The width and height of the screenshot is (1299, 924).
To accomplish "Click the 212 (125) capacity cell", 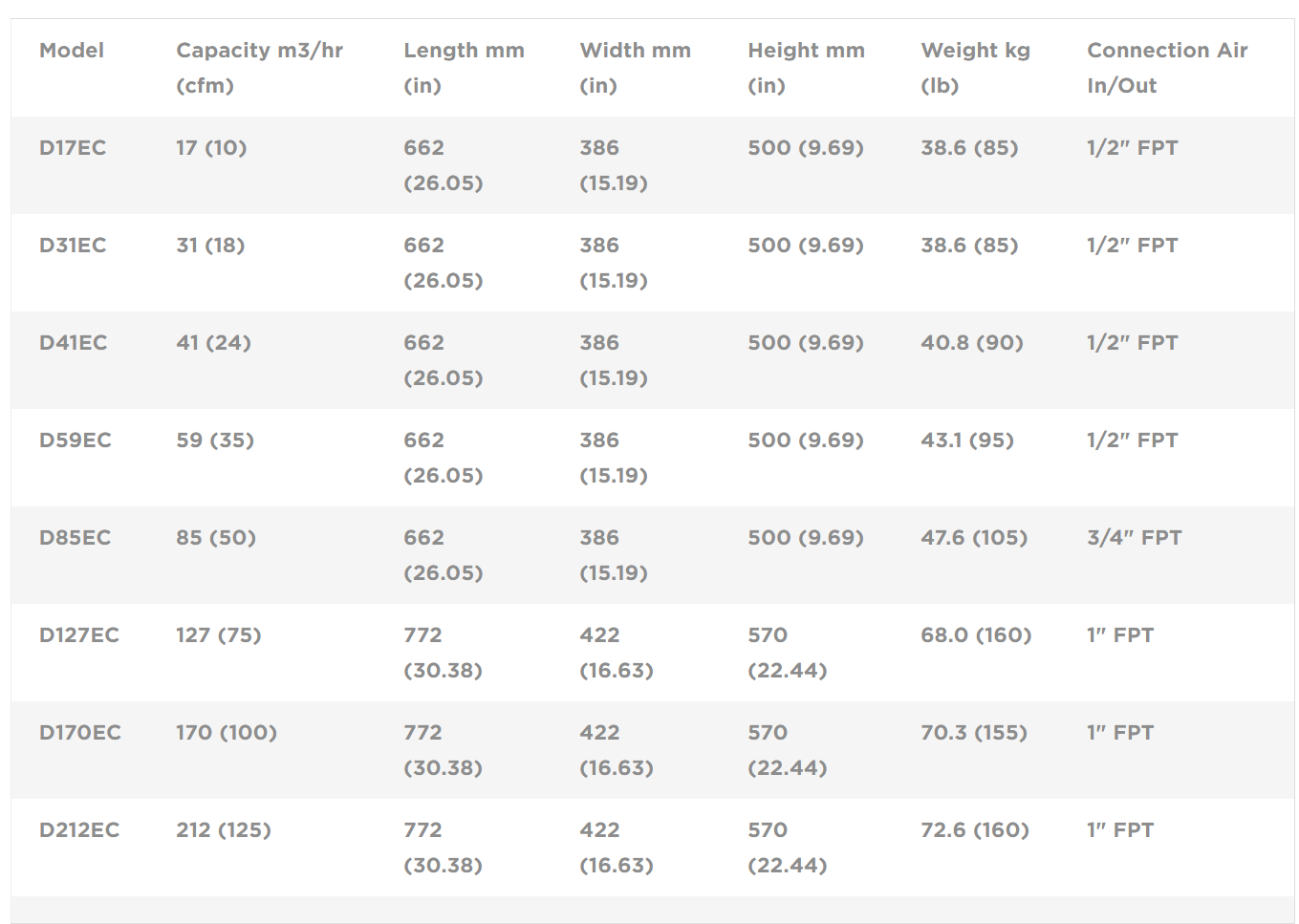I will pyautogui.click(x=224, y=830).
